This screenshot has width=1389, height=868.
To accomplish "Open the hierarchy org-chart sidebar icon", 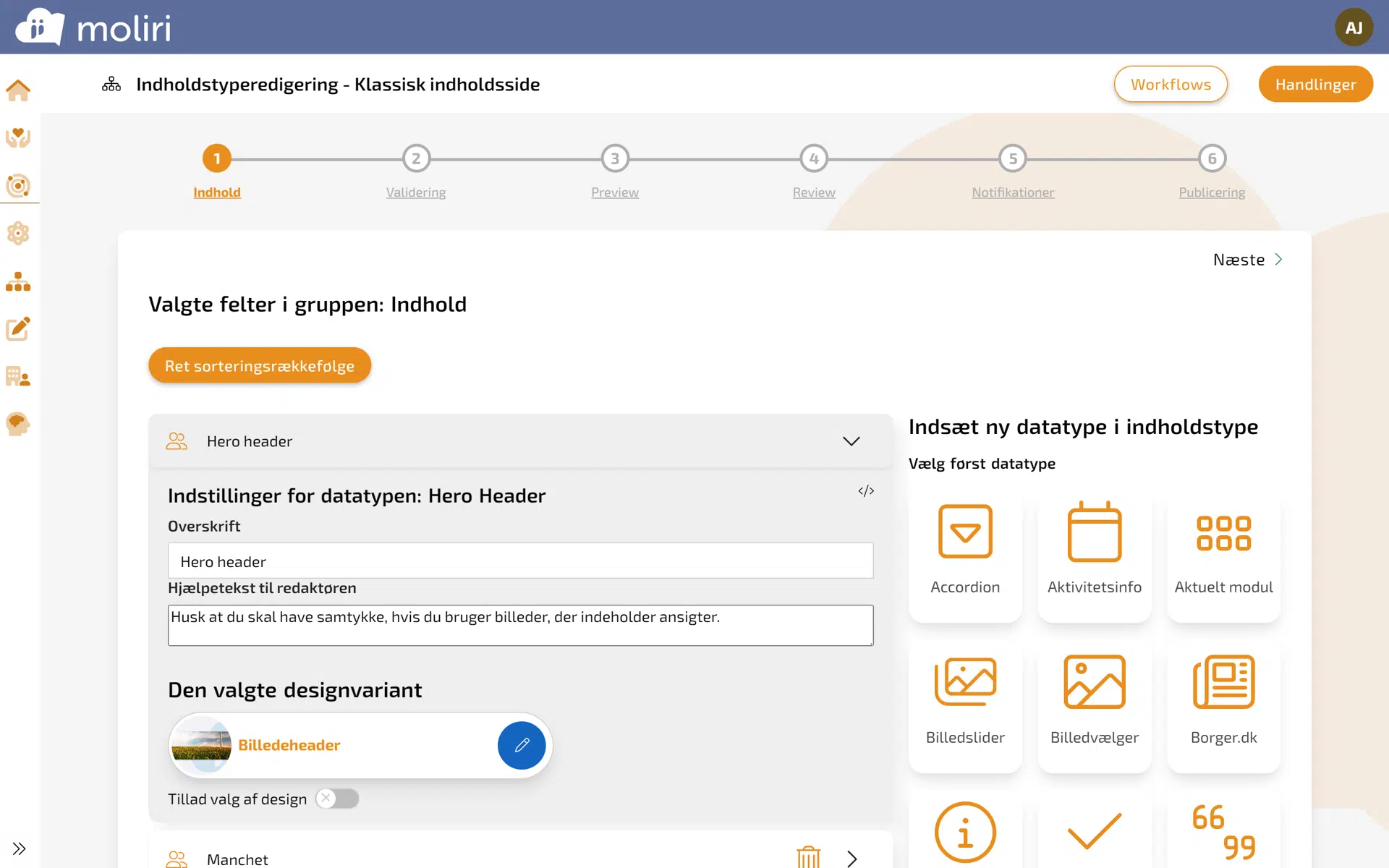I will pyautogui.click(x=18, y=281).
